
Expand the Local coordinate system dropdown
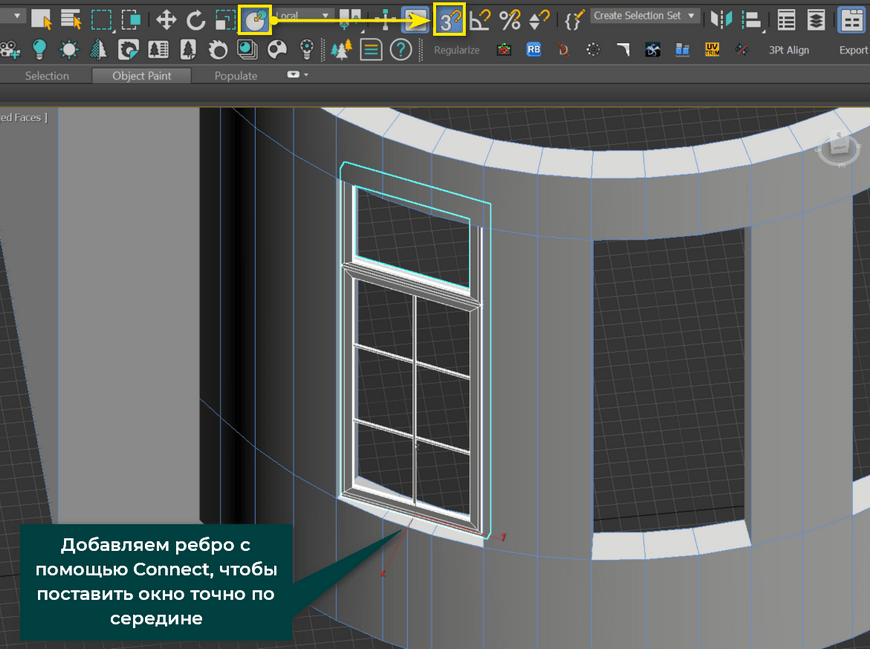tap(305, 16)
